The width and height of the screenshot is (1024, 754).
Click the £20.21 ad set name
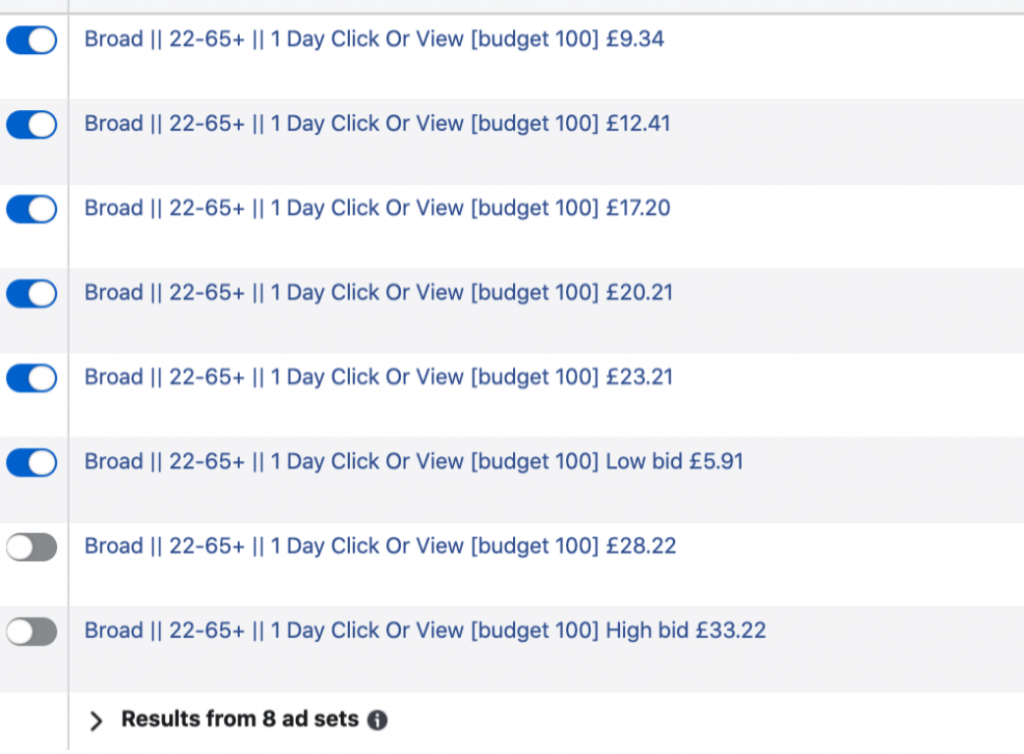378,293
